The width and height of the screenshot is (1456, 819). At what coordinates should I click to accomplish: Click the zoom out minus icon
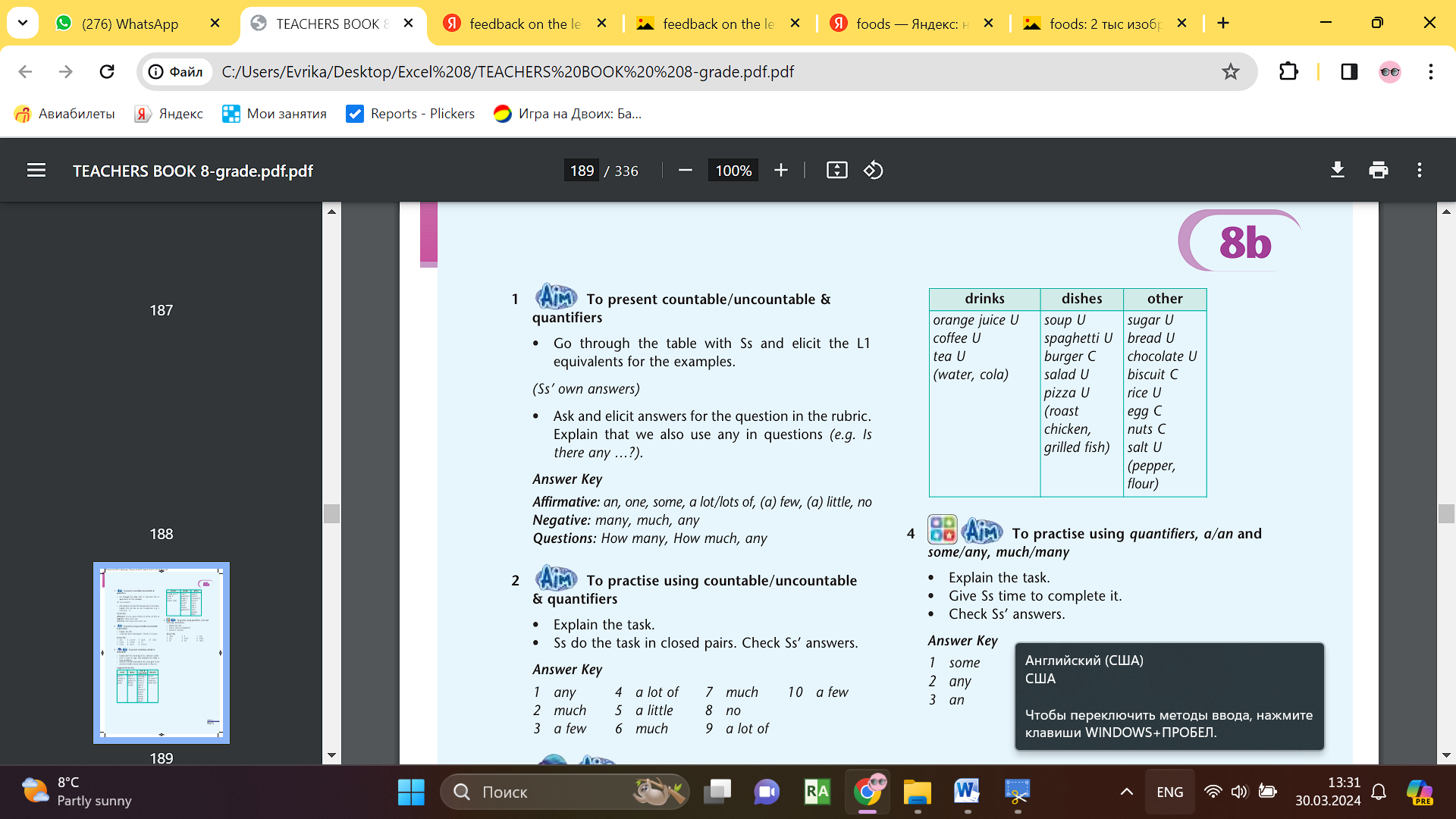click(x=686, y=171)
